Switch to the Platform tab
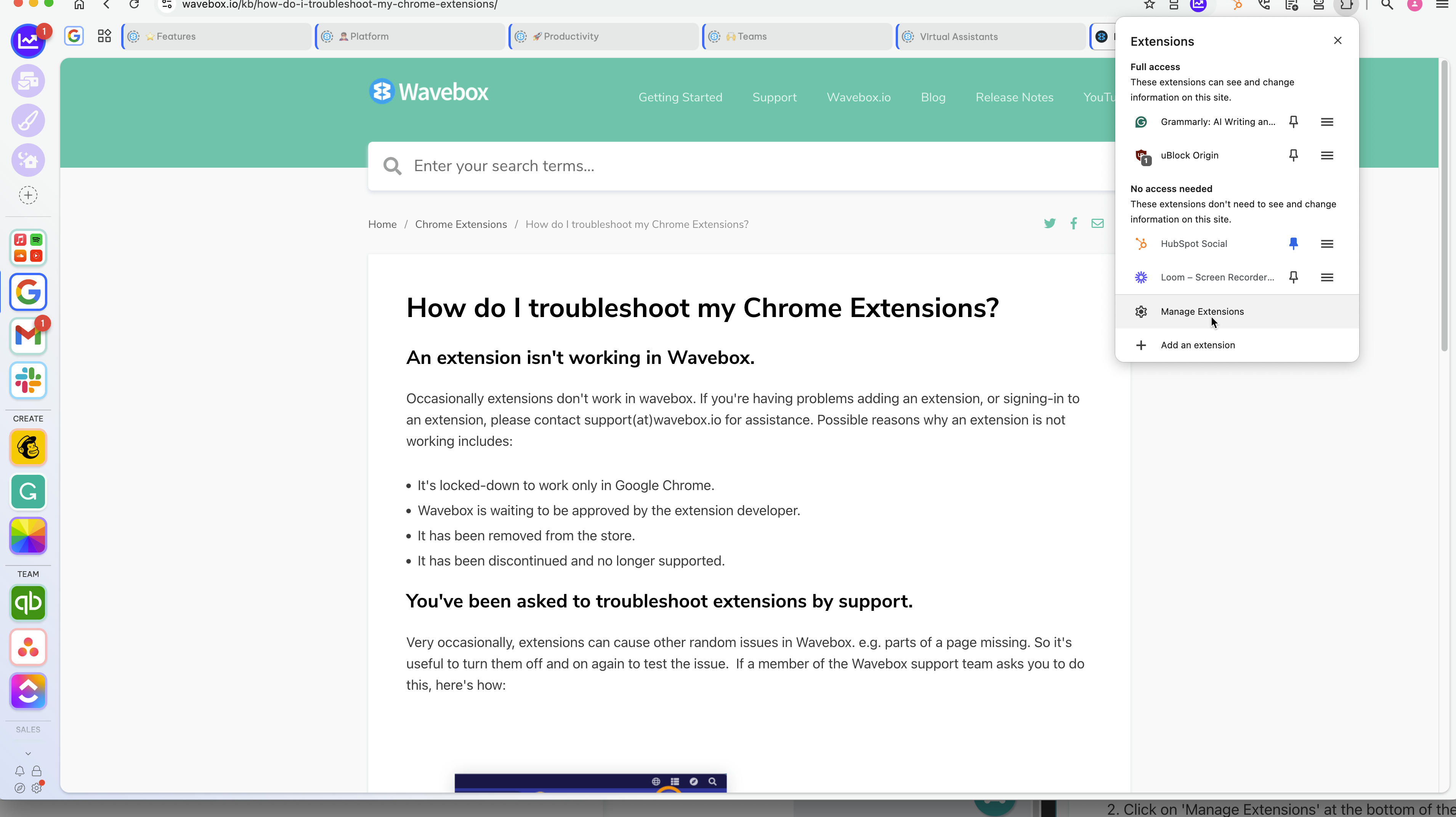The image size is (1456, 817). tap(410, 36)
